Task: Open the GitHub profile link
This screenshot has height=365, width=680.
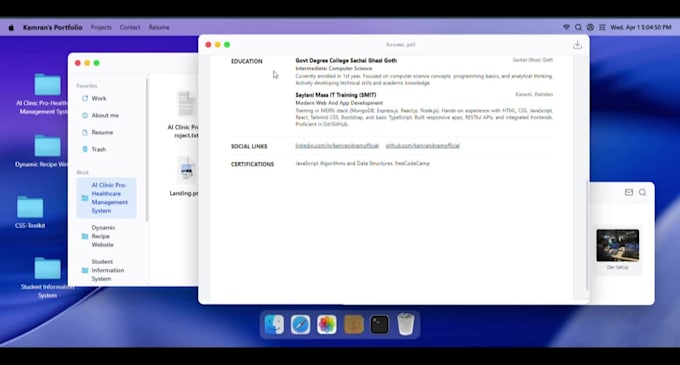Action: pyautogui.click(x=422, y=146)
